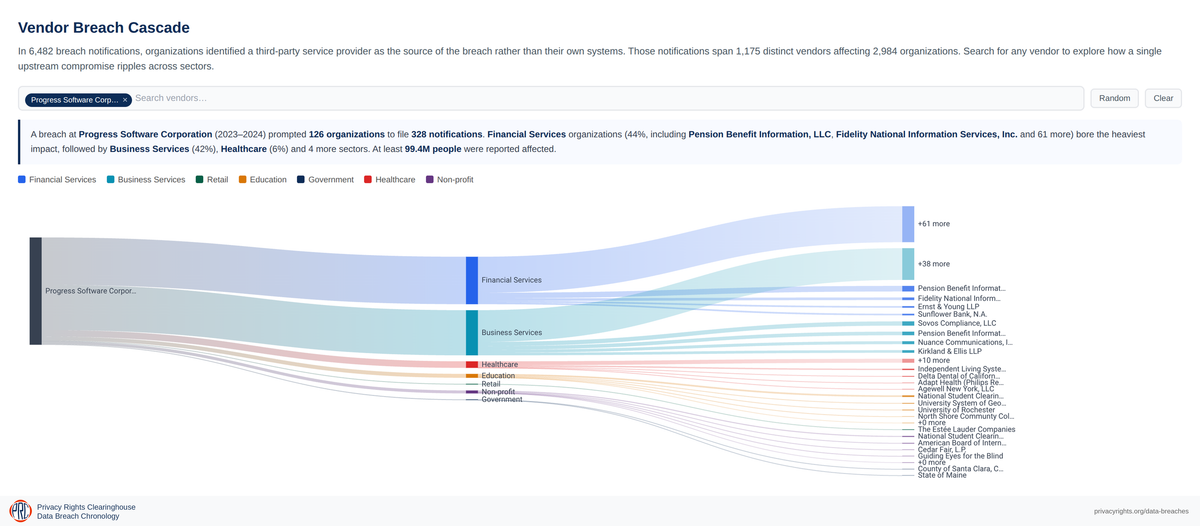Image resolution: width=1200 pixels, height=526 pixels.
Task: Click "Fidelity National Information Services, Inc." in summary
Action: pos(926,134)
